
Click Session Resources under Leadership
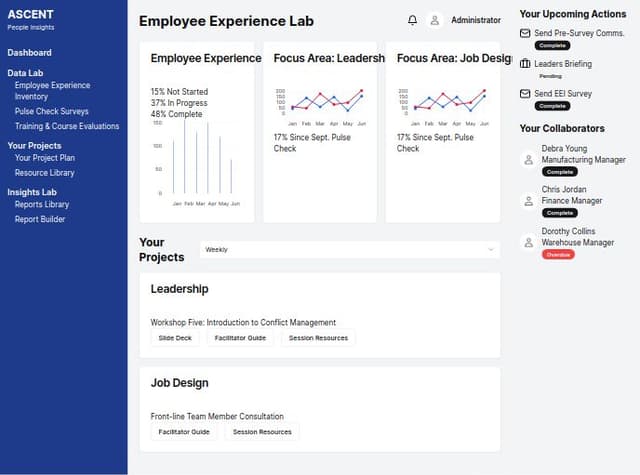point(318,338)
